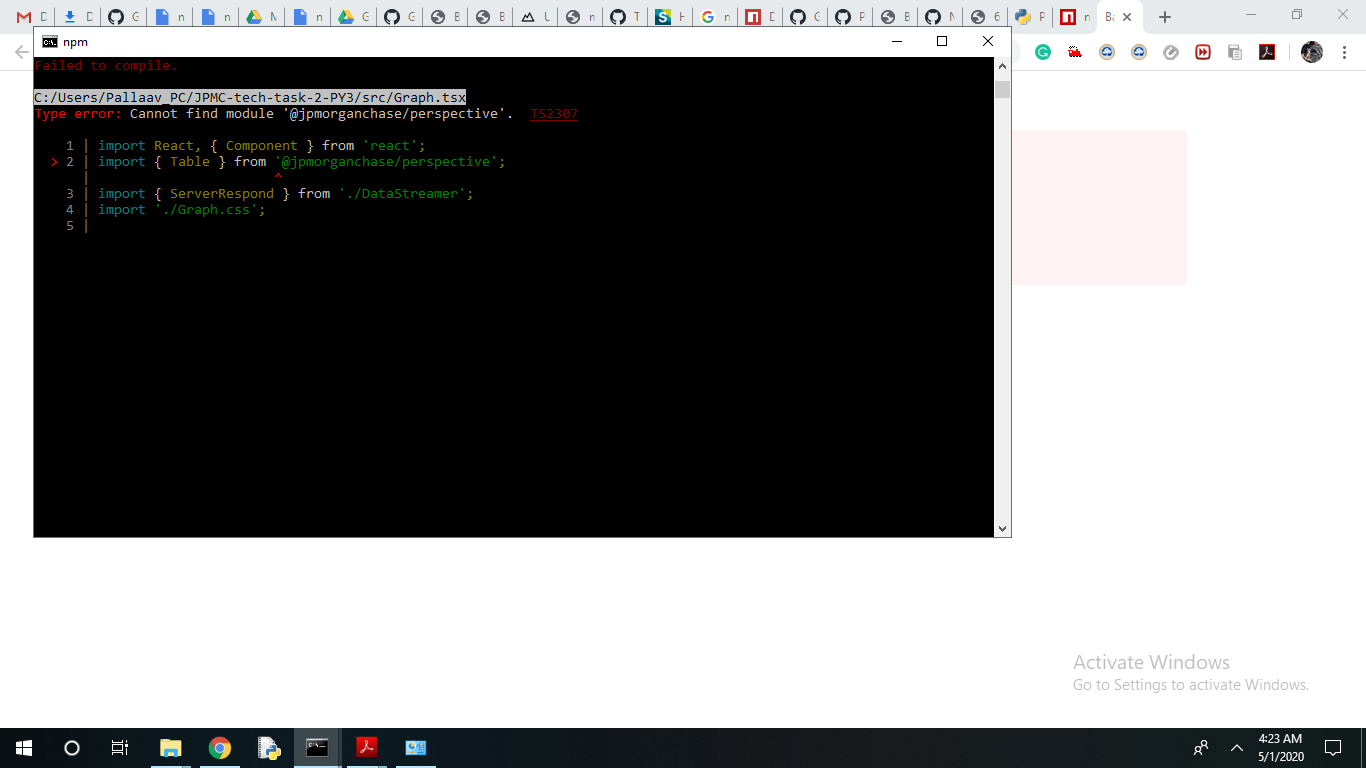Open the Action Center notification icon
Image resolution: width=1366 pixels, height=768 pixels.
tap(1333, 747)
